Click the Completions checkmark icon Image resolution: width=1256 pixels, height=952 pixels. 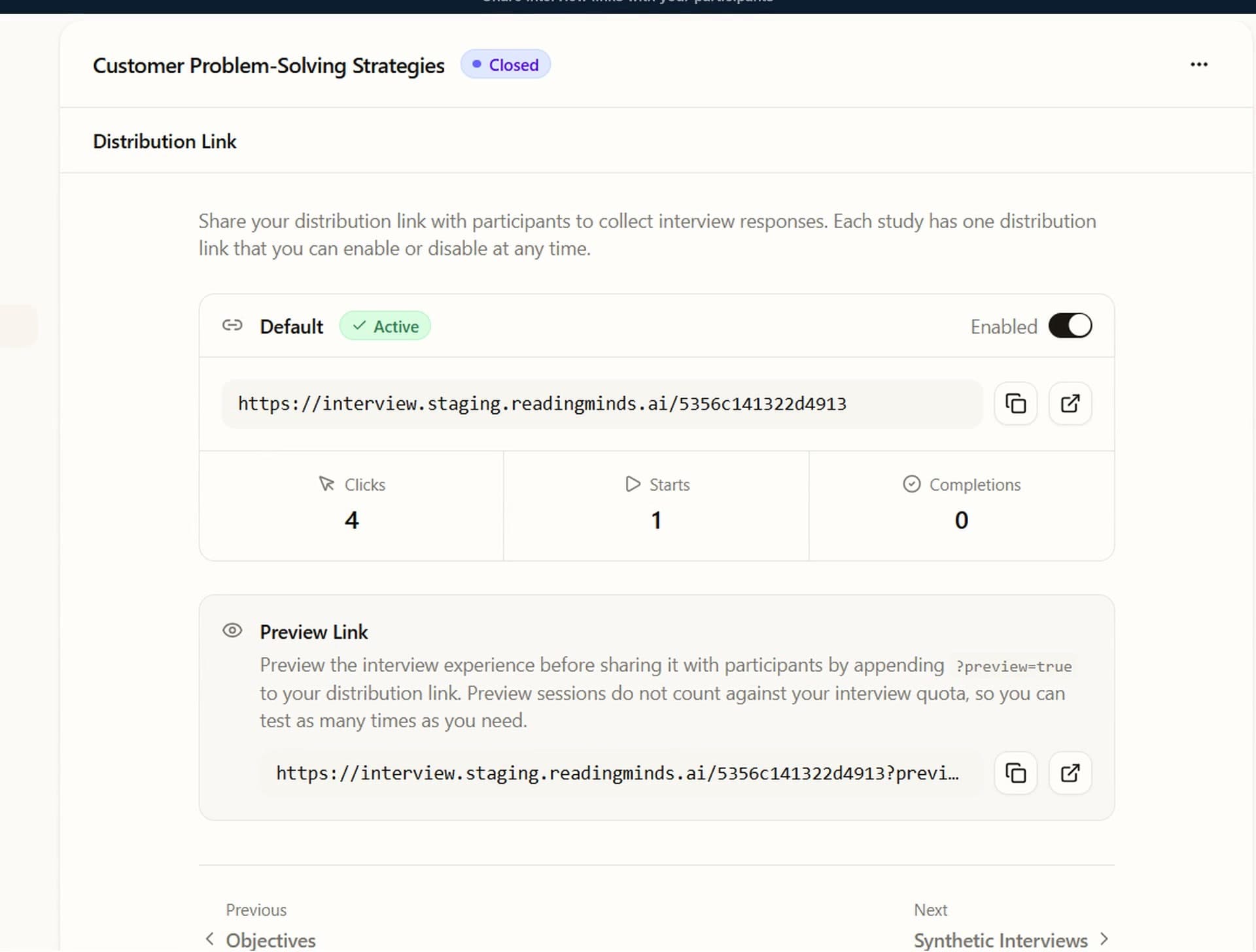911,484
